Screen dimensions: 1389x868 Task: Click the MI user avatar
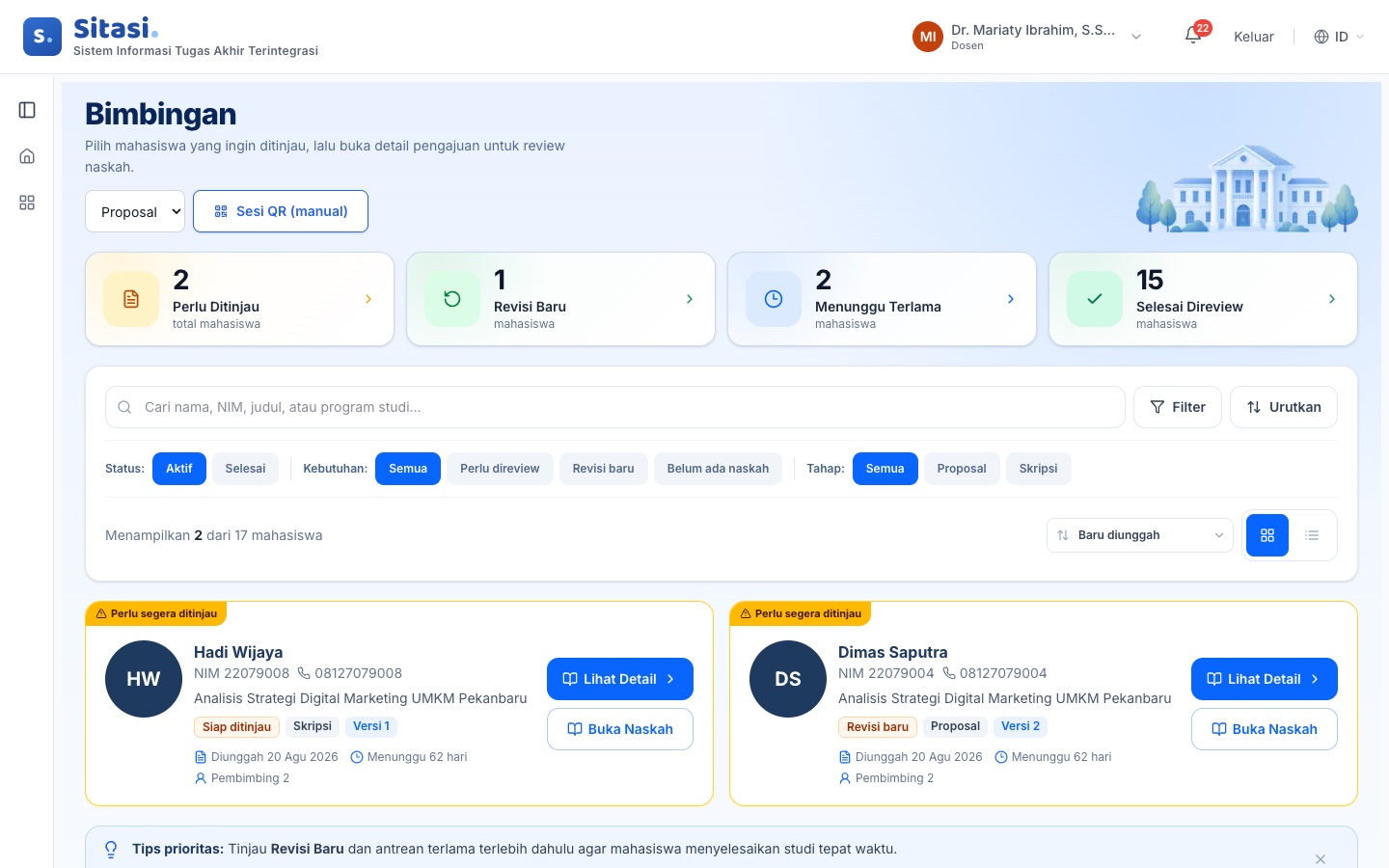928,37
